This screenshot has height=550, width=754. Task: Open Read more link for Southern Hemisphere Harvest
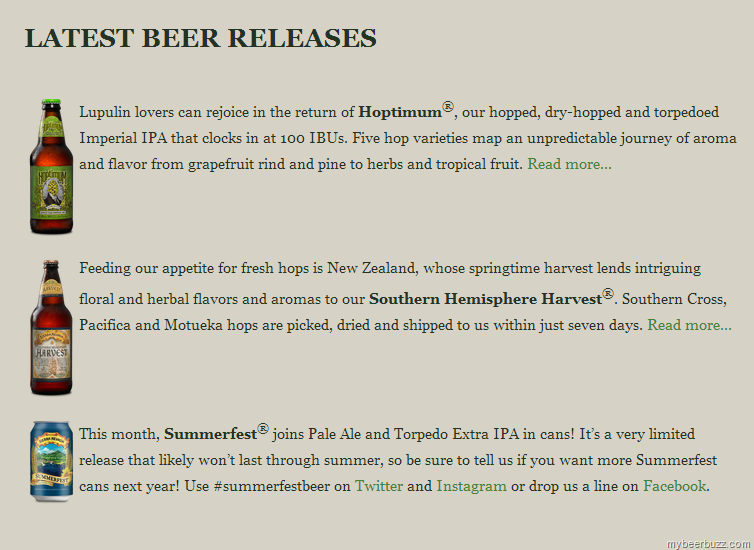click(x=689, y=325)
